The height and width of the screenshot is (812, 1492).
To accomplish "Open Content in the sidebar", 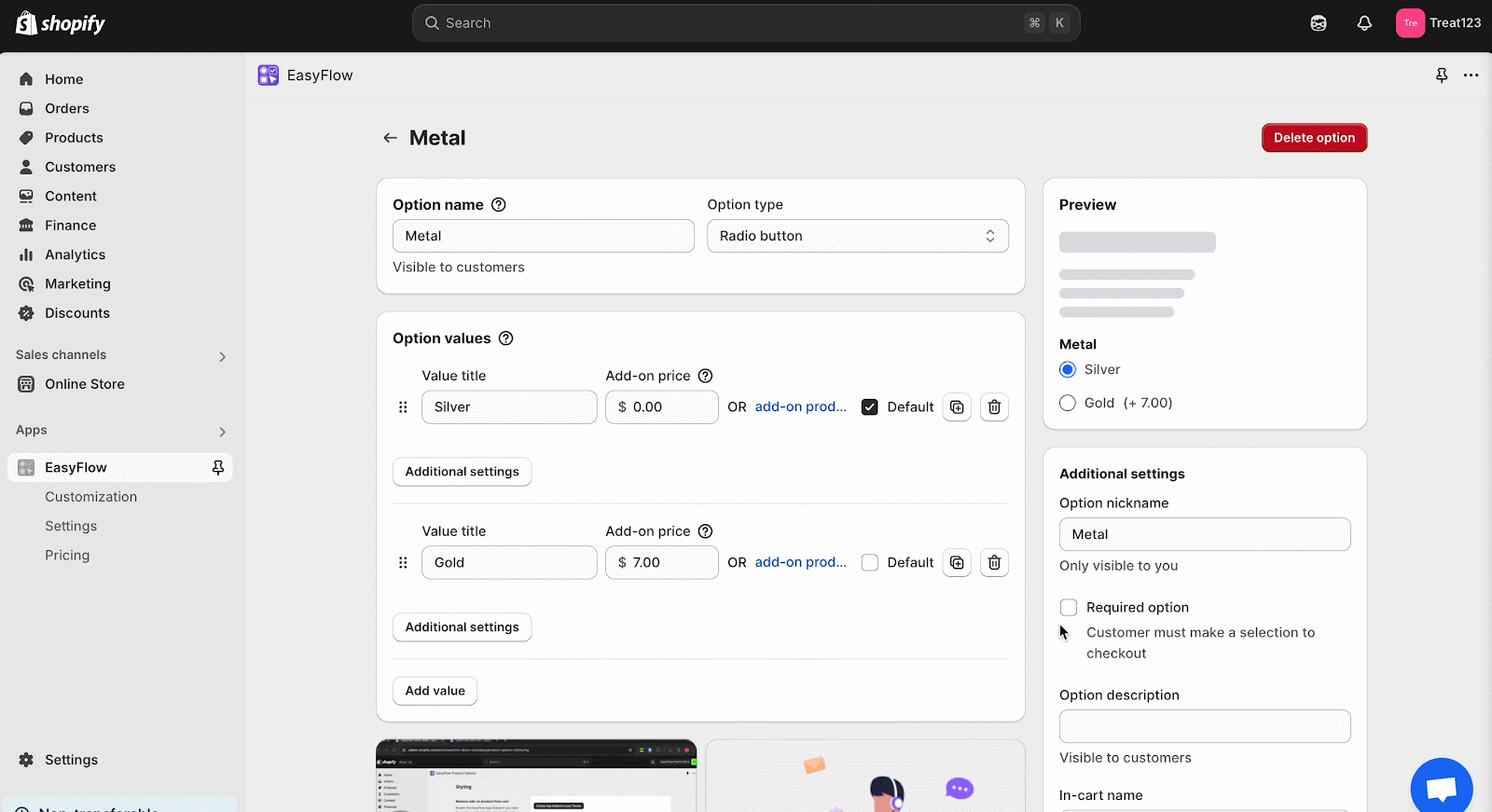I will [x=71, y=197].
